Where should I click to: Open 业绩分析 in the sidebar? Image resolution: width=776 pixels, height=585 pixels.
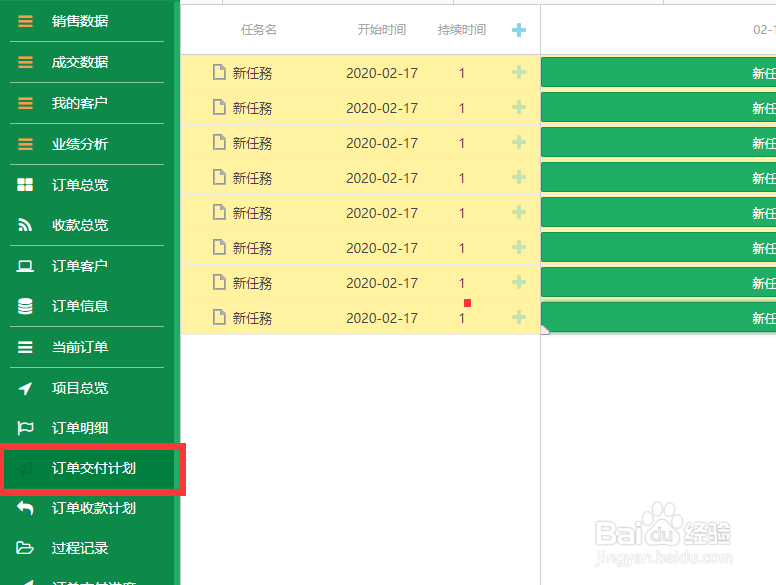click(x=80, y=144)
